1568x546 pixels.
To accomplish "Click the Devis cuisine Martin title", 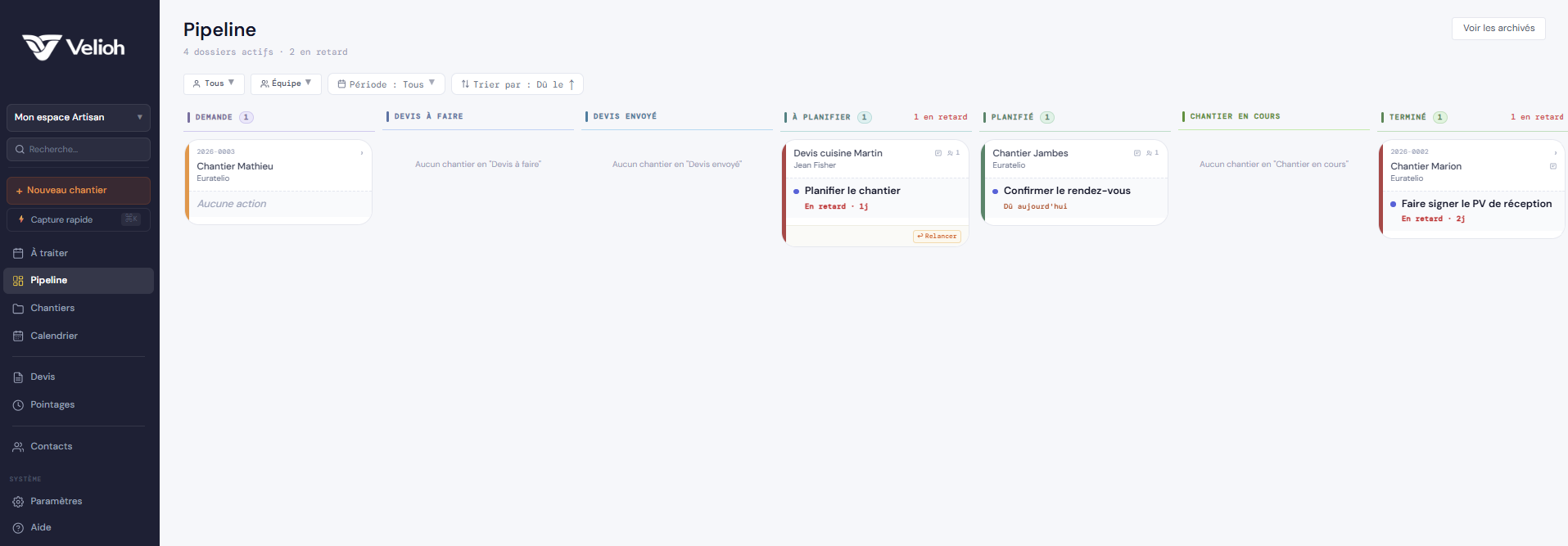I will point(838,153).
